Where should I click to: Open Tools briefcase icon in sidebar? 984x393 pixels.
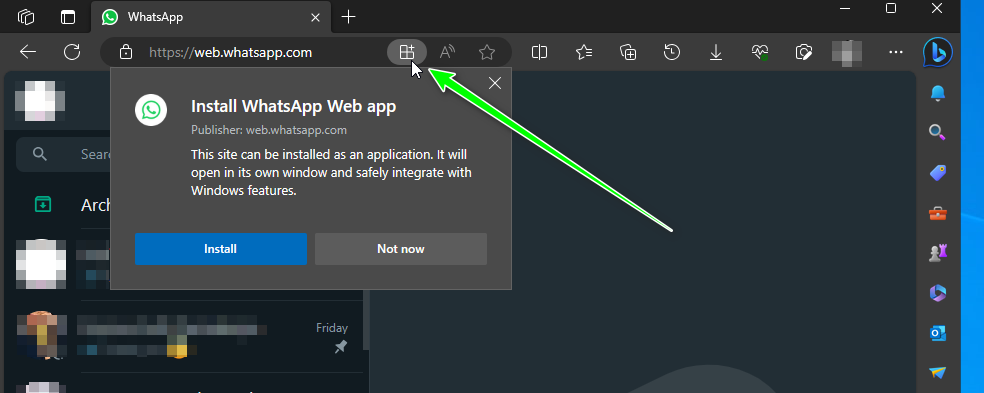coord(938,213)
